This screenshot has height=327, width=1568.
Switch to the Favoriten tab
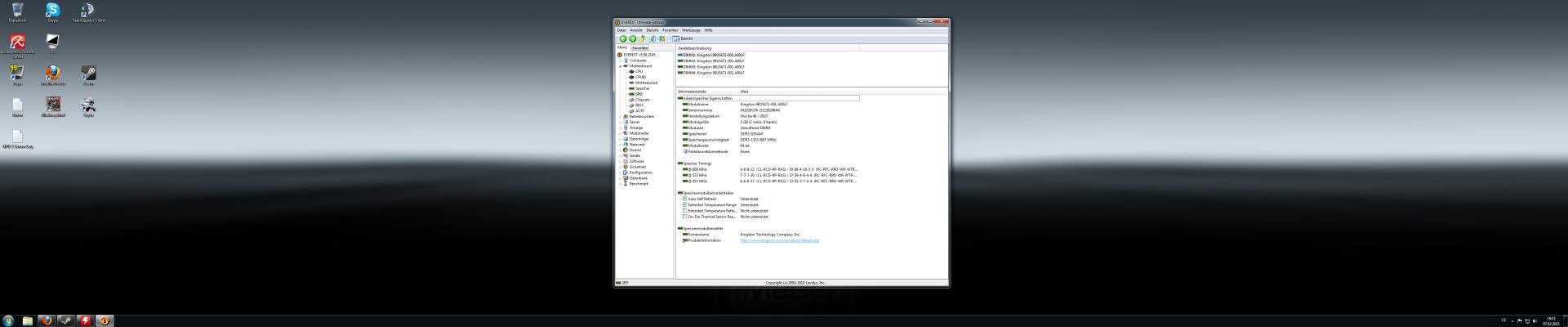pyautogui.click(x=640, y=47)
